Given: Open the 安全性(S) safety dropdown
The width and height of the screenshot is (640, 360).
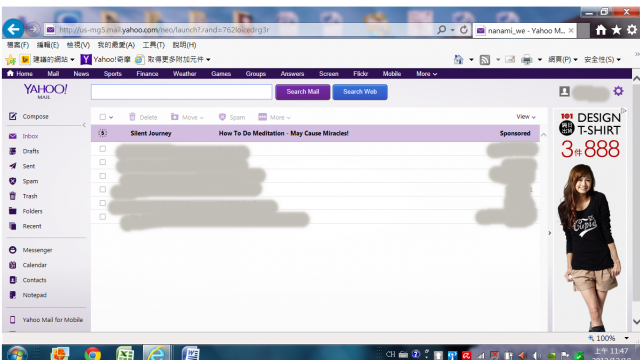Looking at the screenshot, I should [x=602, y=60].
